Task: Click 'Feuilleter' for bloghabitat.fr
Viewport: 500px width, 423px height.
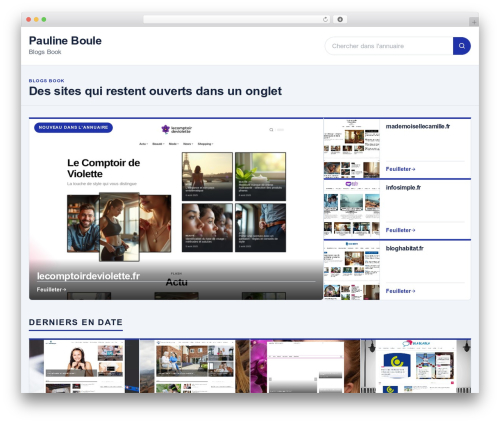Action: [400, 291]
